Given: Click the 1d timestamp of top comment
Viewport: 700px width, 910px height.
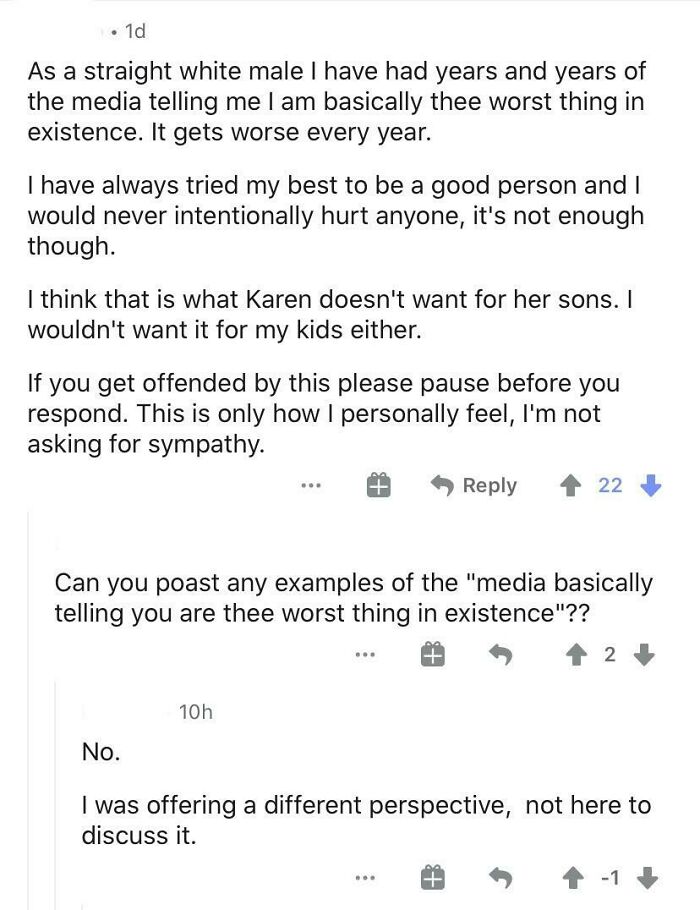Looking at the screenshot, I should click(131, 32).
